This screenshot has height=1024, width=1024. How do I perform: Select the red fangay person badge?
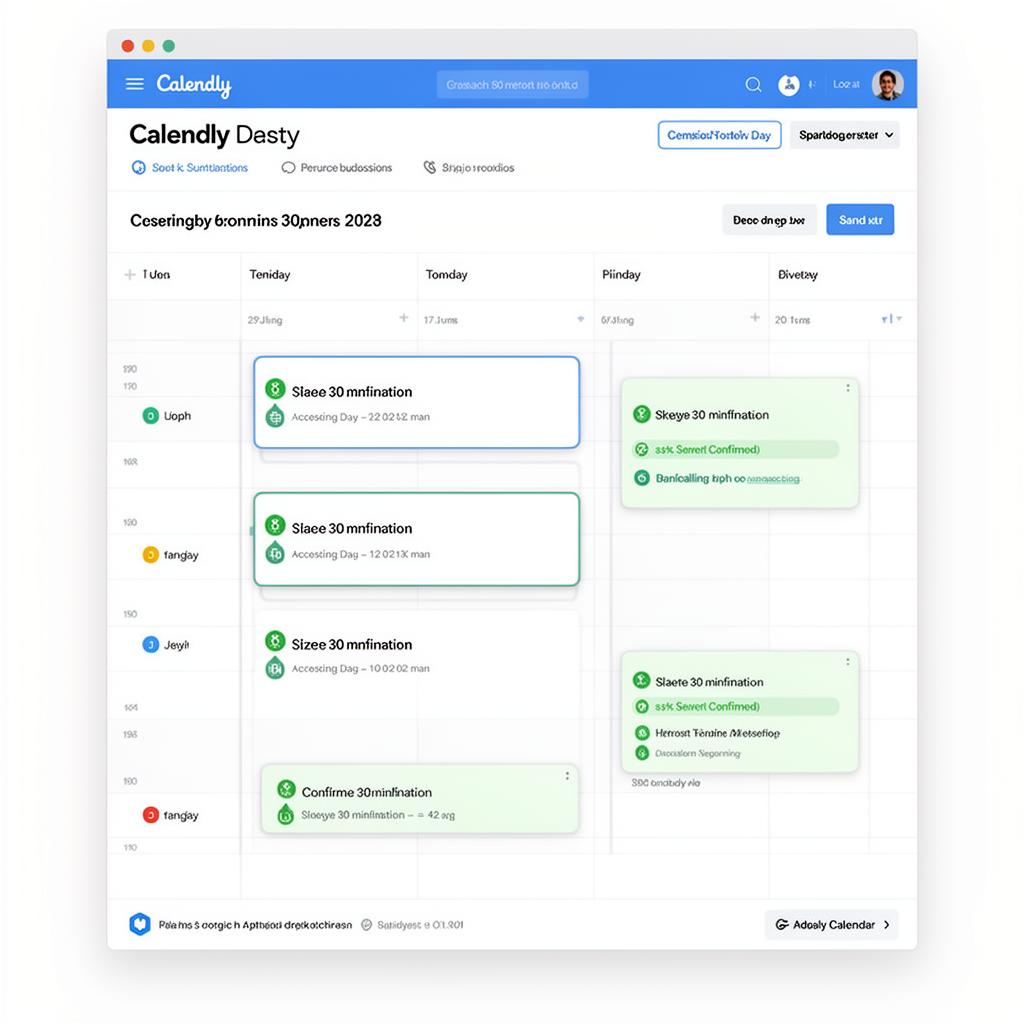(150, 815)
